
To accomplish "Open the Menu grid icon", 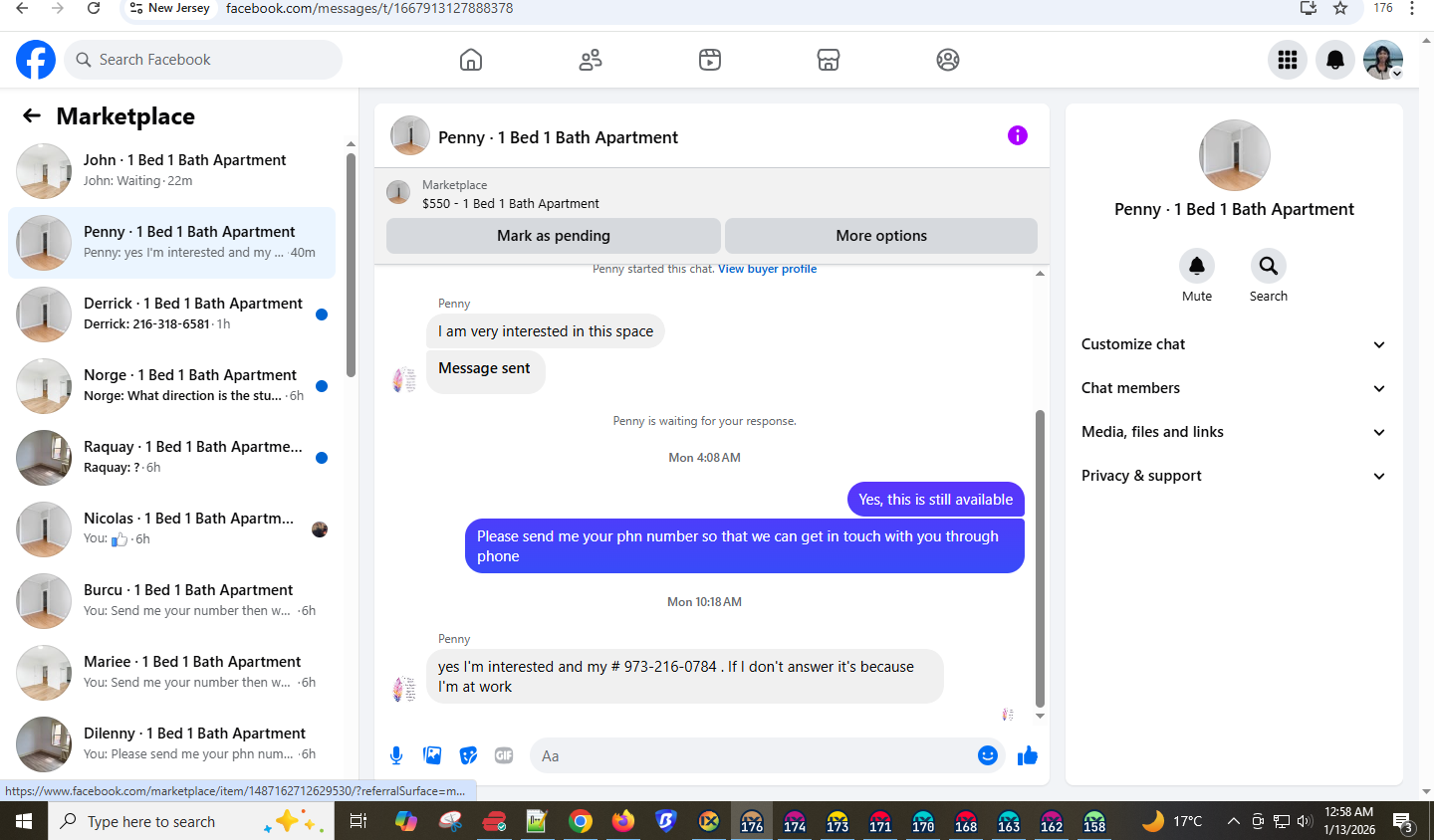I will click(x=1288, y=60).
